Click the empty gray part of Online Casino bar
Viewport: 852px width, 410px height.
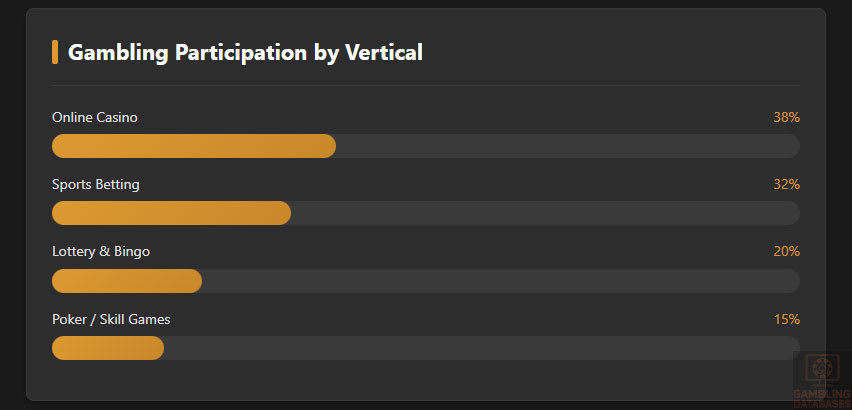click(567, 146)
